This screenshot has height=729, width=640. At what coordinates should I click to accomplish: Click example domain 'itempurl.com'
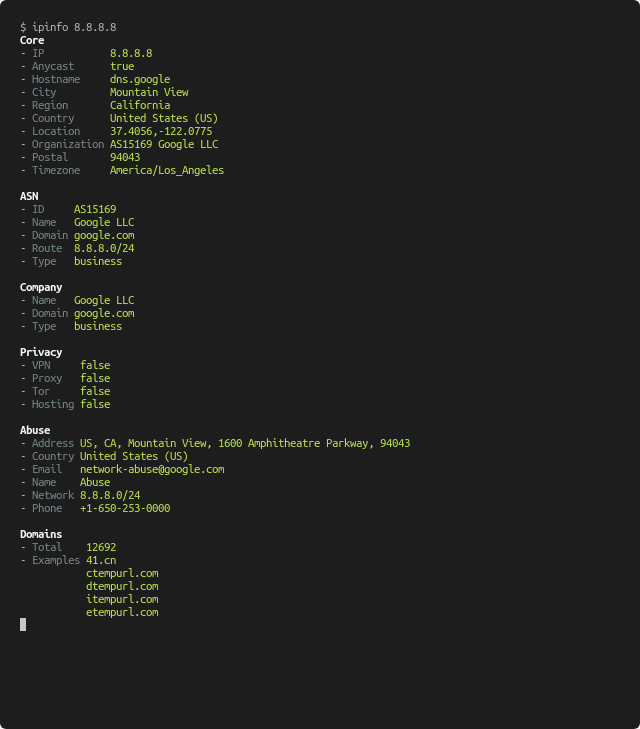[122, 600]
